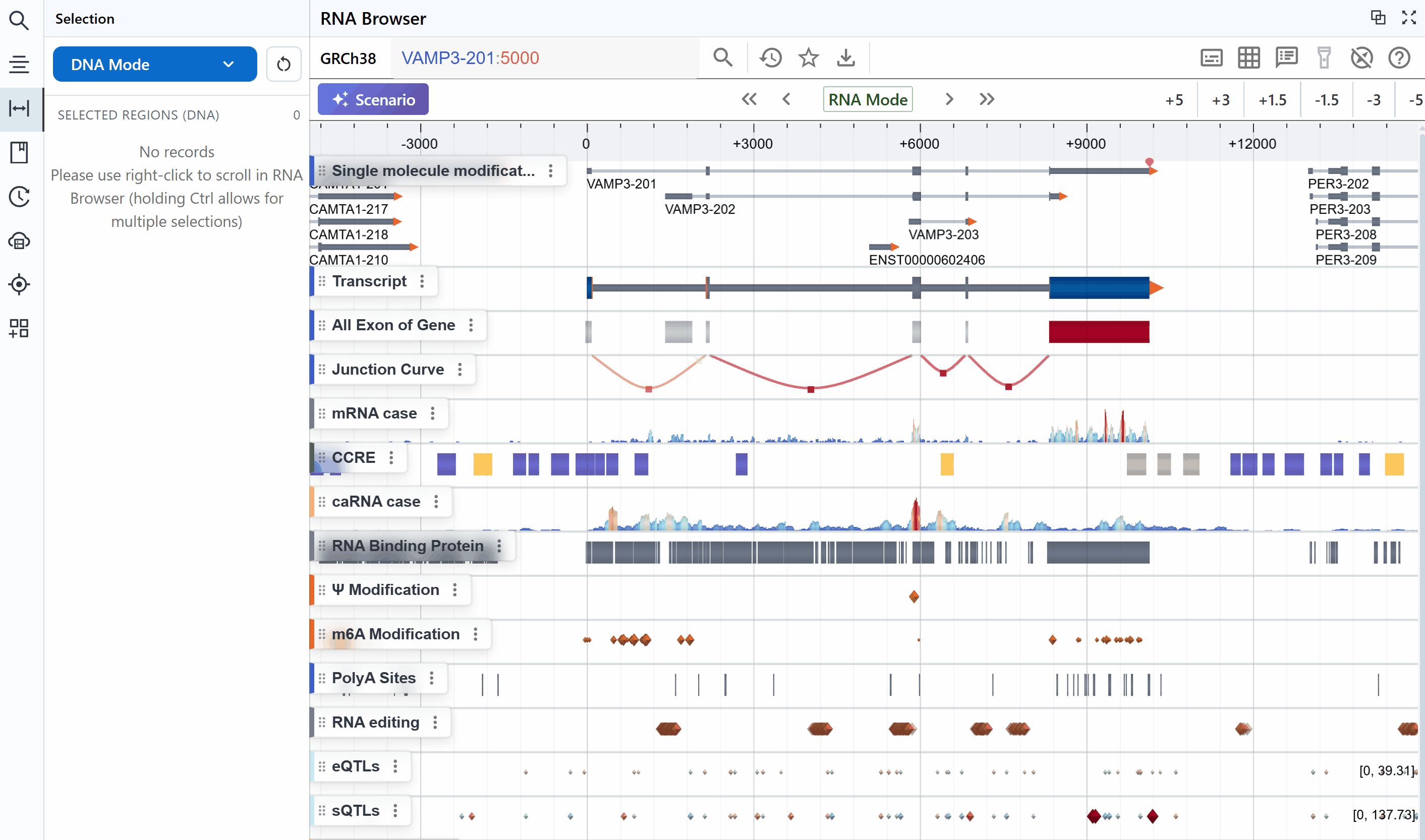1425x840 pixels.
Task: Open the DNA Mode dropdown
Action: pos(154,65)
